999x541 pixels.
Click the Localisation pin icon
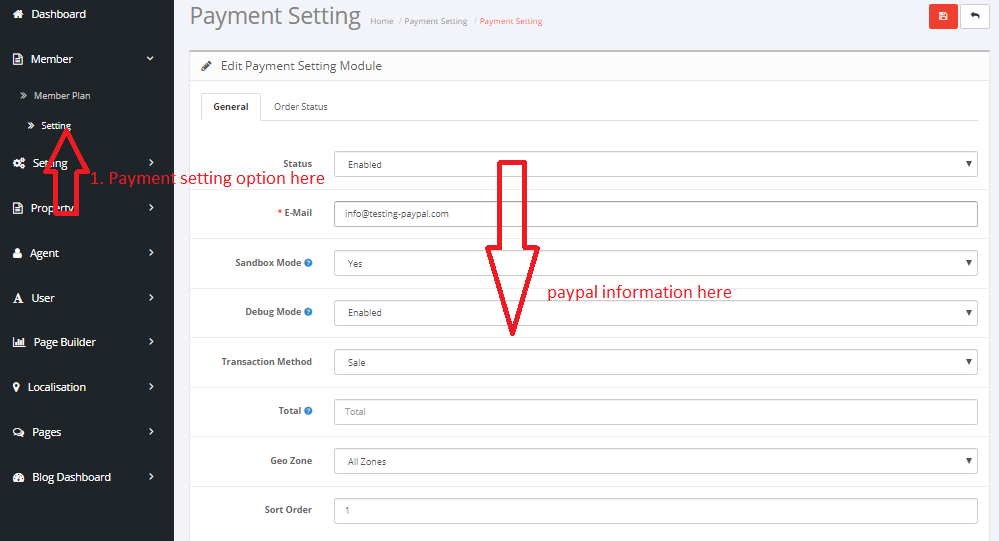point(17,387)
